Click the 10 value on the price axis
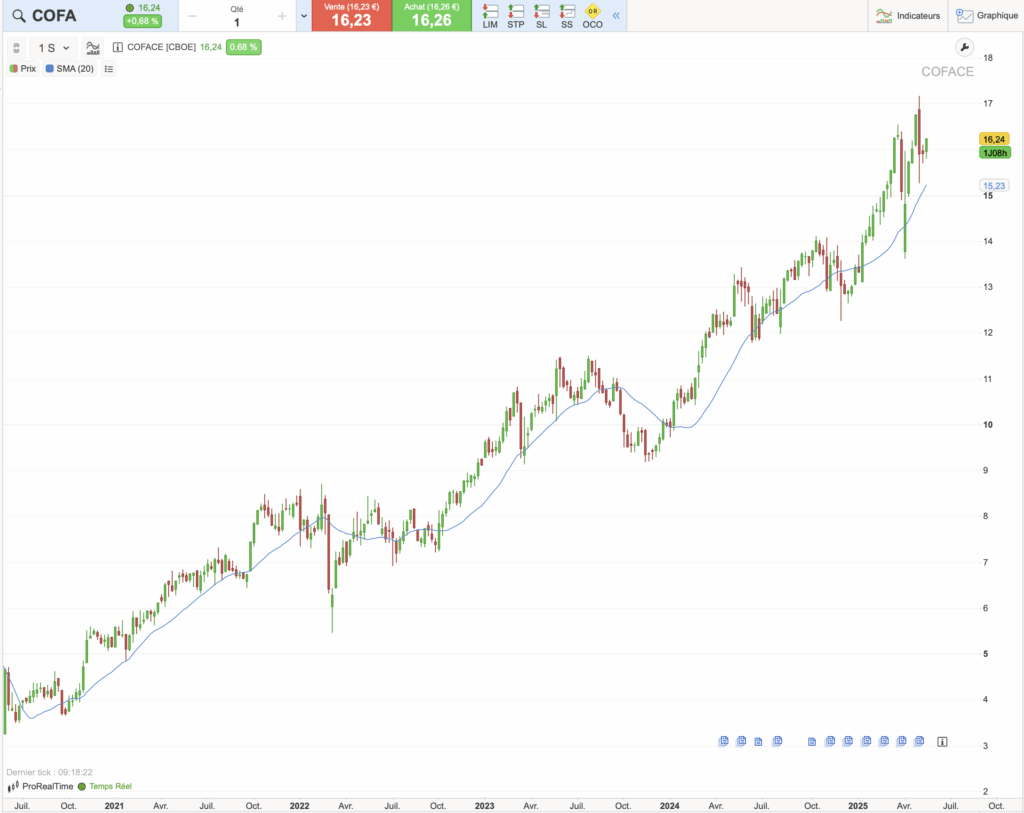The width and height of the screenshot is (1024, 813). point(988,424)
